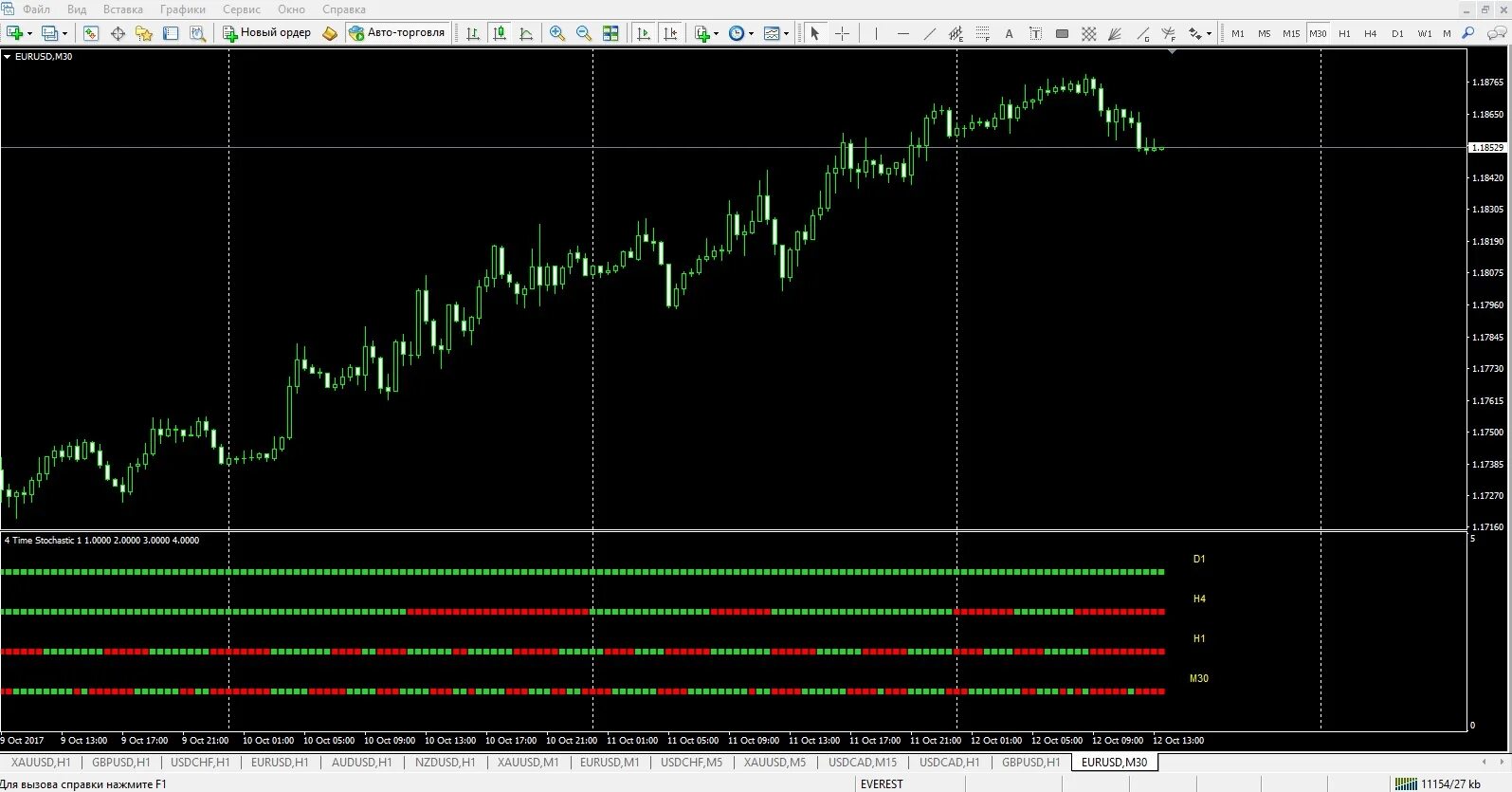Open the search magnifier
The image size is (1512, 792).
1468,33
